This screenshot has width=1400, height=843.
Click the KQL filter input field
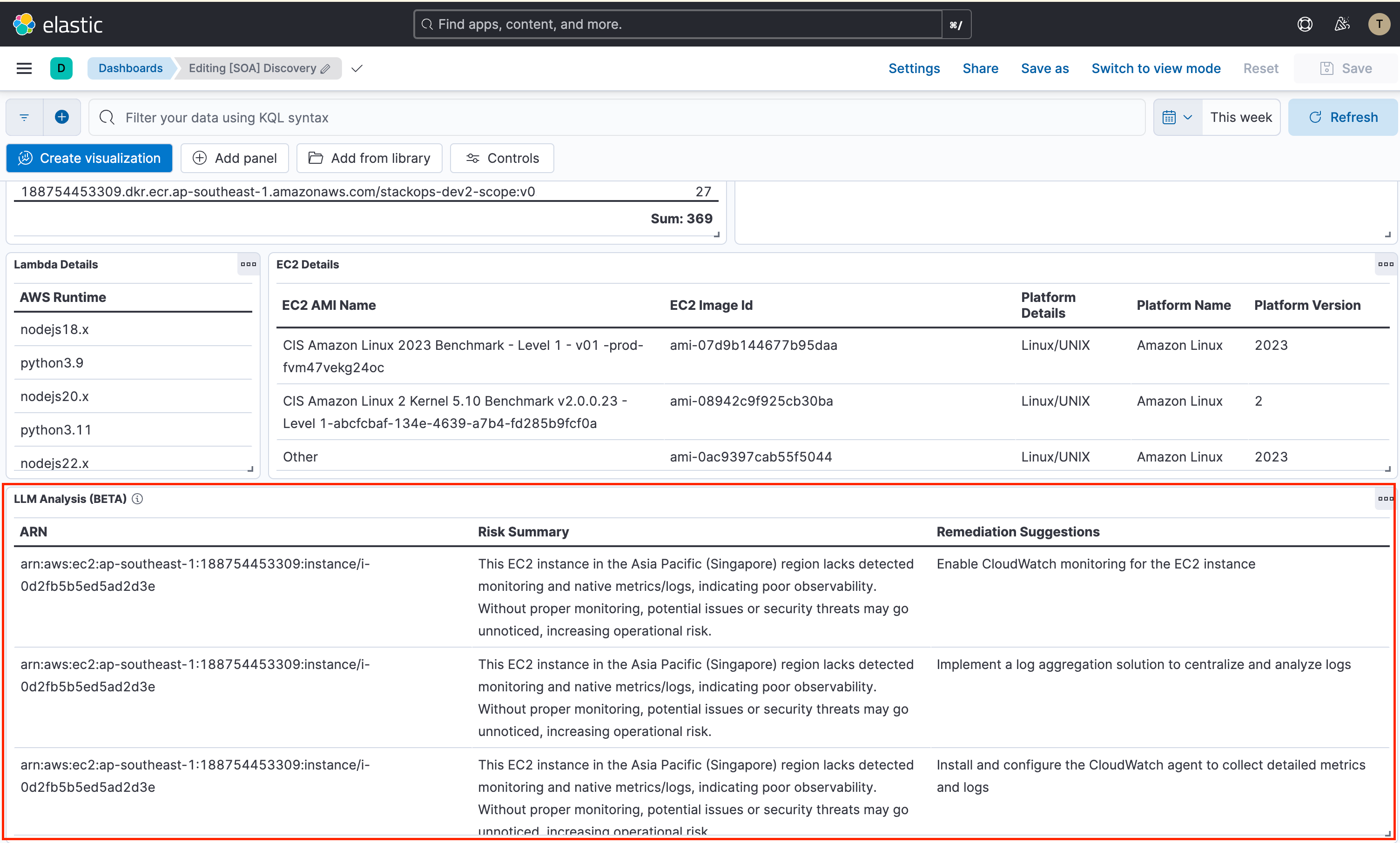[x=398, y=117]
